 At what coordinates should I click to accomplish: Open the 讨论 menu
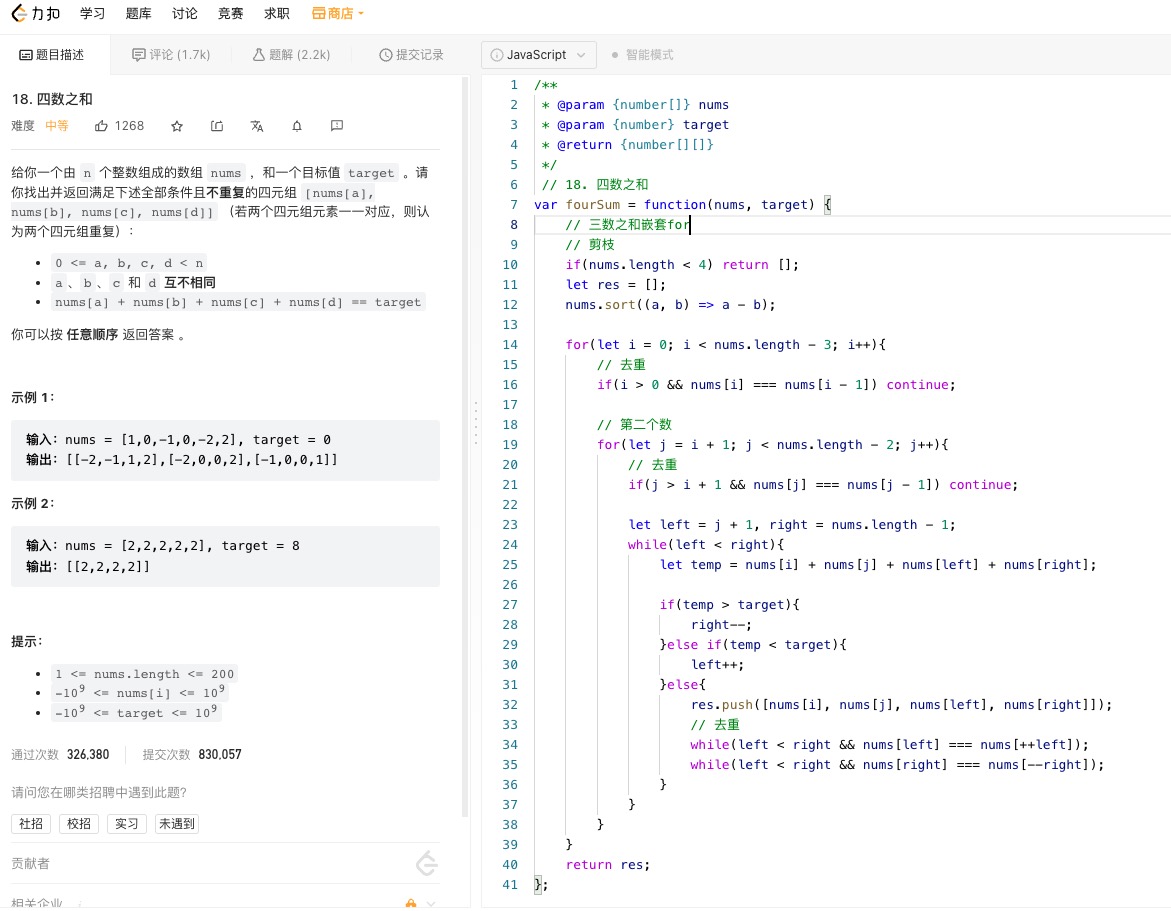coord(184,13)
